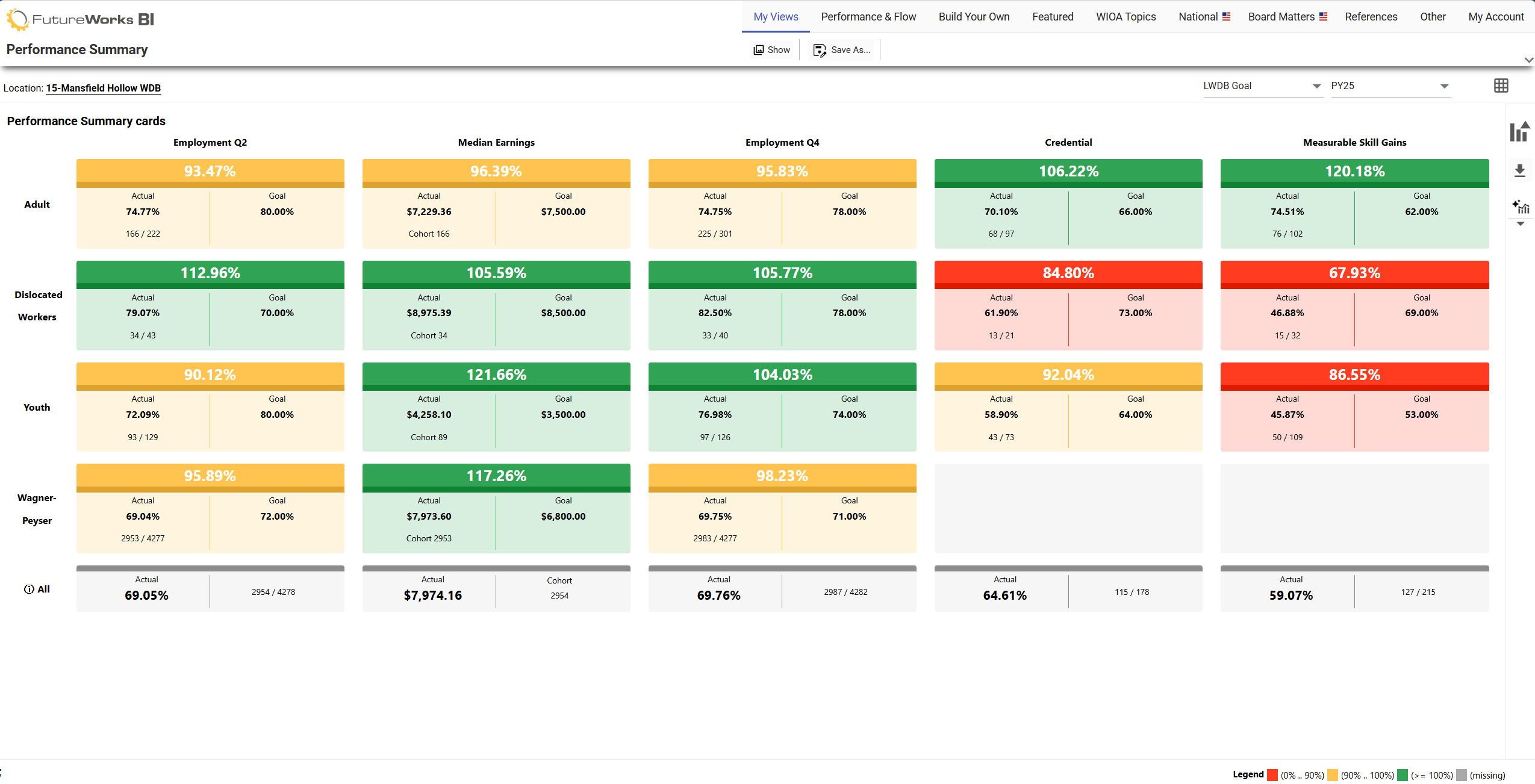Click the Credential column header

click(x=1068, y=143)
